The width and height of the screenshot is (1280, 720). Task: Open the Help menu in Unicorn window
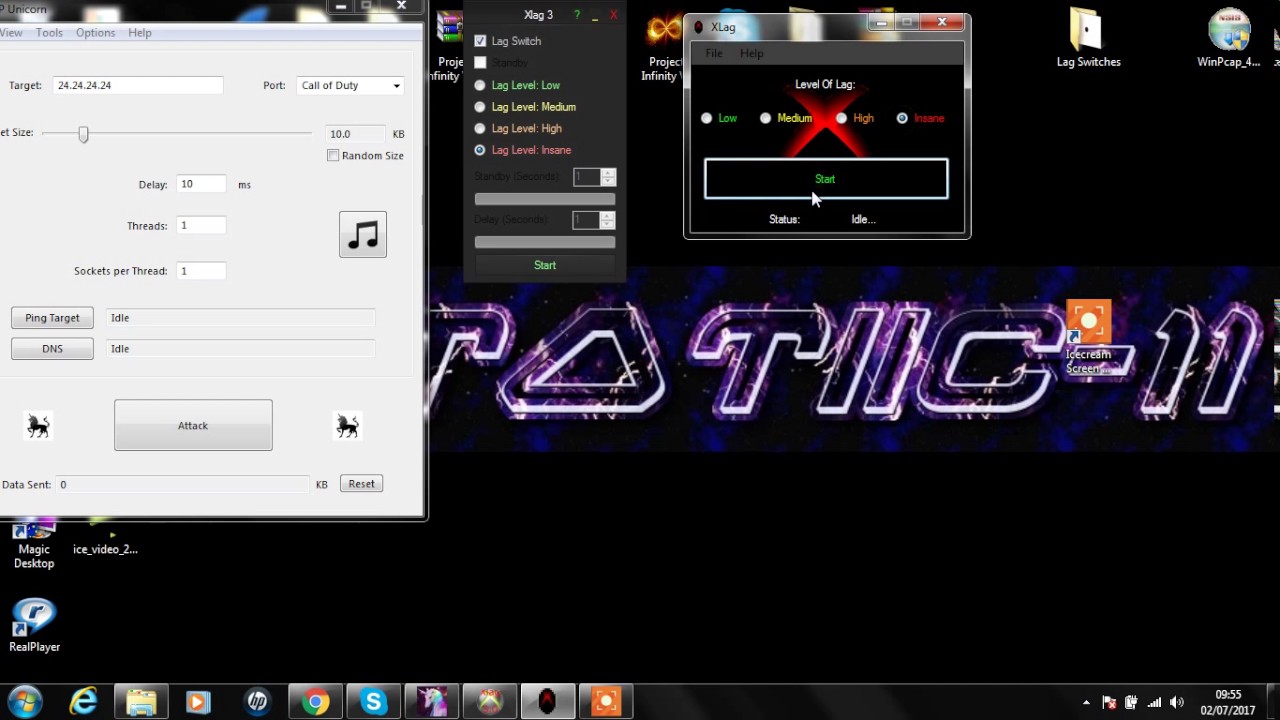click(140, 33)
